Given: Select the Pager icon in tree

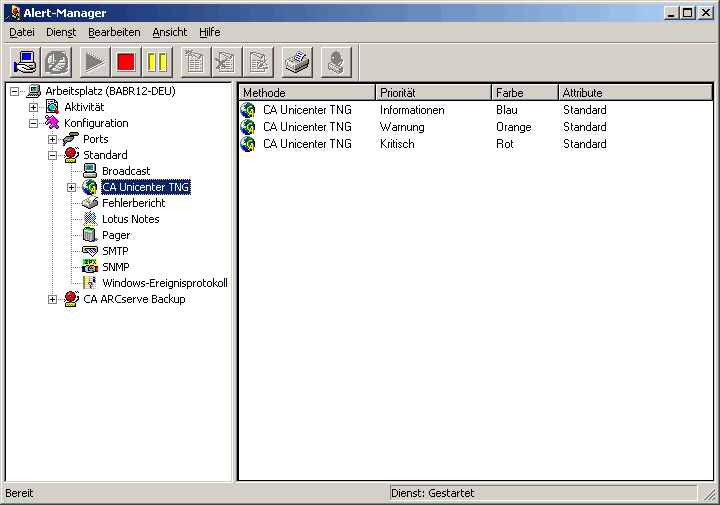Looking at the screenshot, I should pyautogui.click(x=90, y=235).
